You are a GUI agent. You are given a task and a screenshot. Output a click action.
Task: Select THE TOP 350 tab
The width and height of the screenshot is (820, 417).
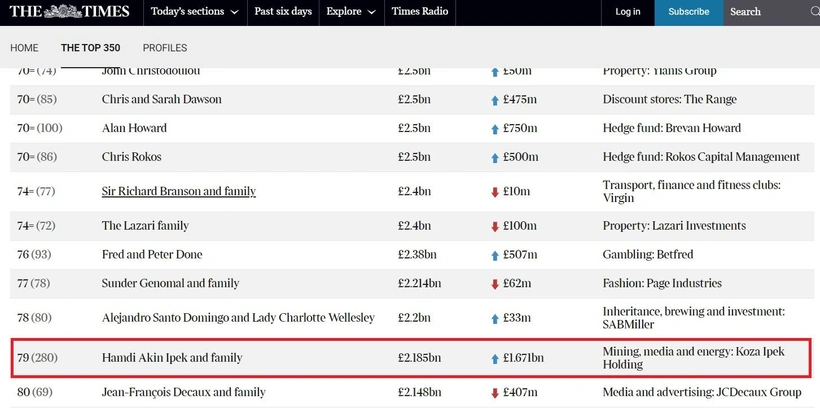point(90,48)
